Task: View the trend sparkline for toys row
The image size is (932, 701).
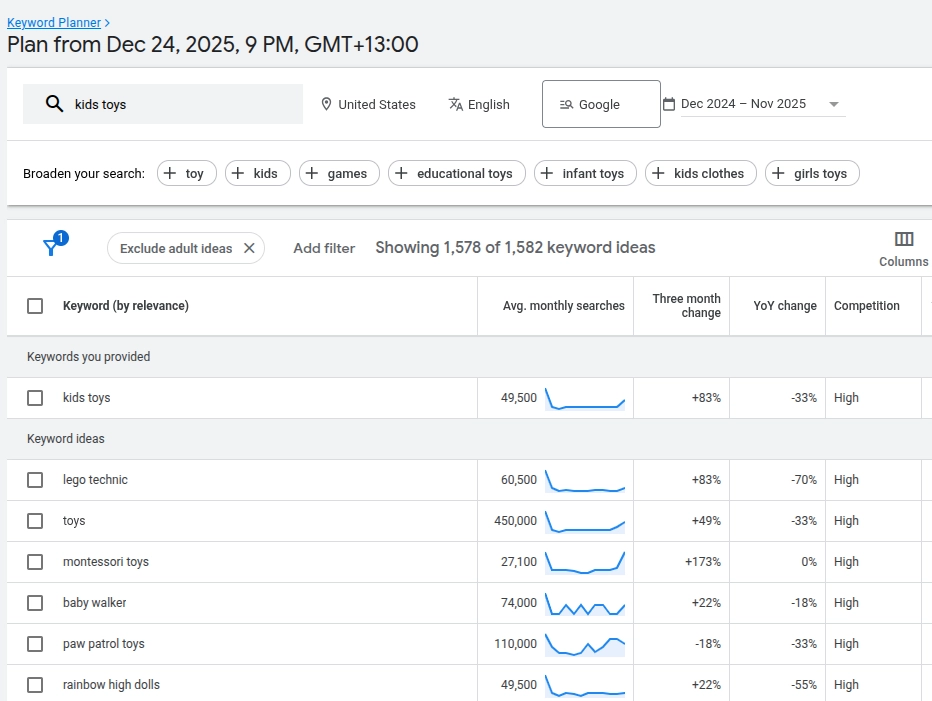Action: [x=585, y=521]
